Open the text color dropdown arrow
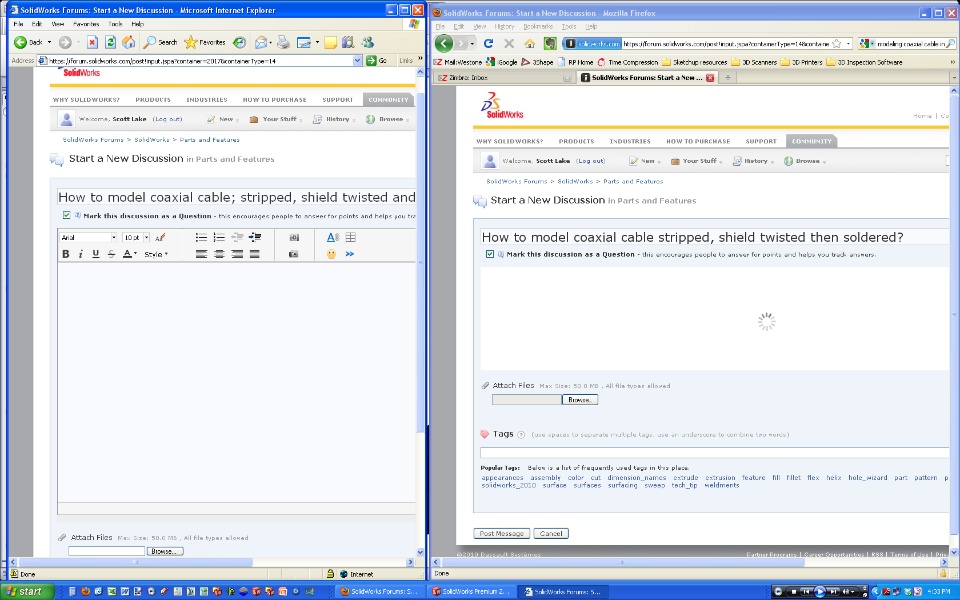The image size is (960, 600). click(x=135, y=254)
